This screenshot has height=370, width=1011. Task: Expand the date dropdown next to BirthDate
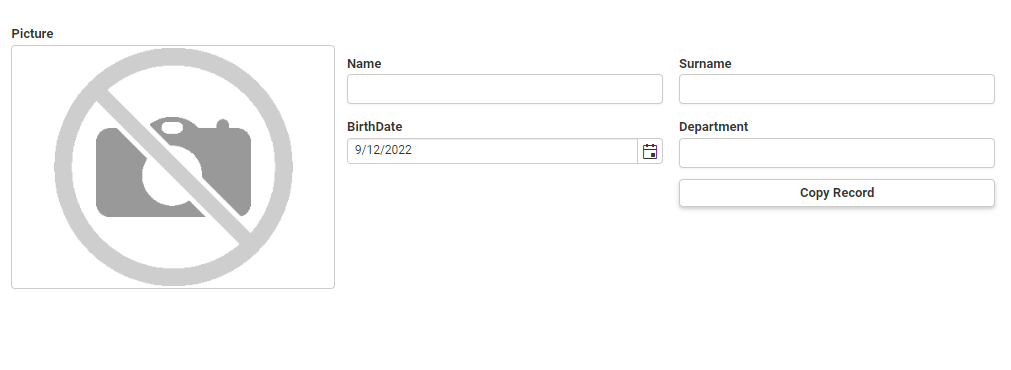pyautogui.click(x=650, y=151)
